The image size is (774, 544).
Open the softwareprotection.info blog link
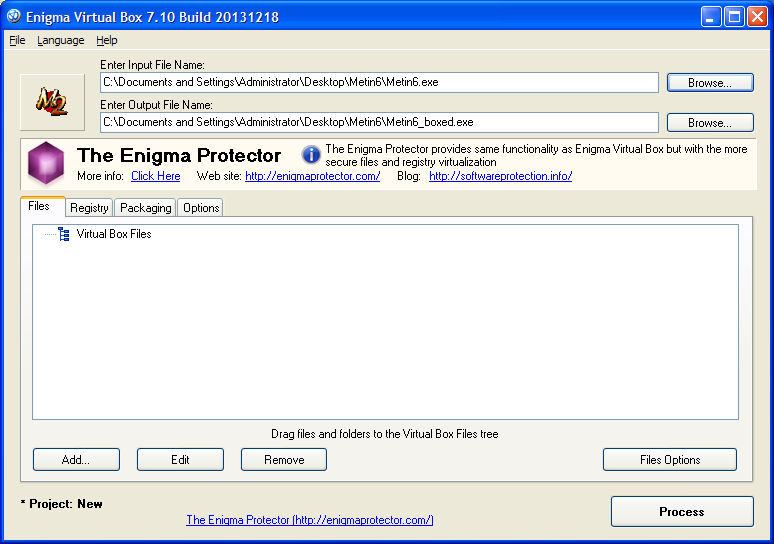coord(501,176)
